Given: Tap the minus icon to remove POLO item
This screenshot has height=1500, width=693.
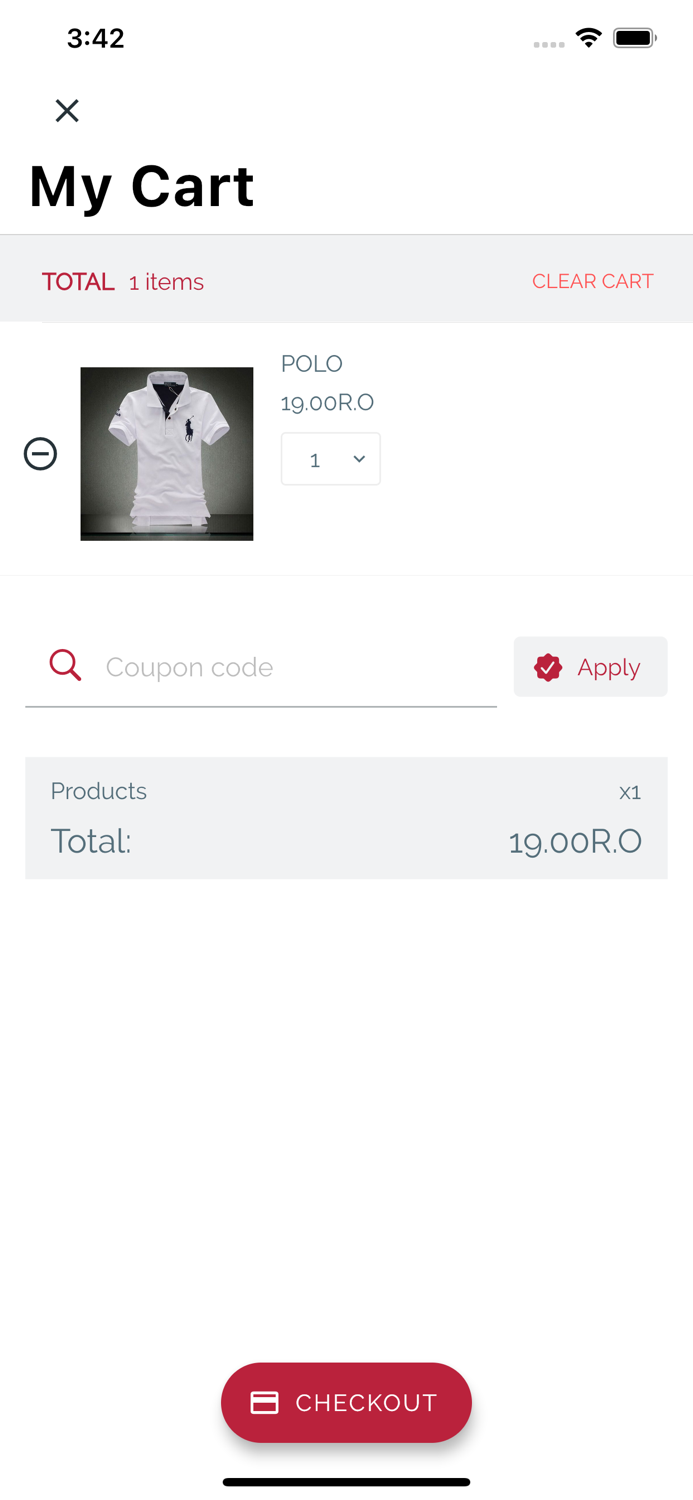Looking at the screenshot, I should pos(41,453).
